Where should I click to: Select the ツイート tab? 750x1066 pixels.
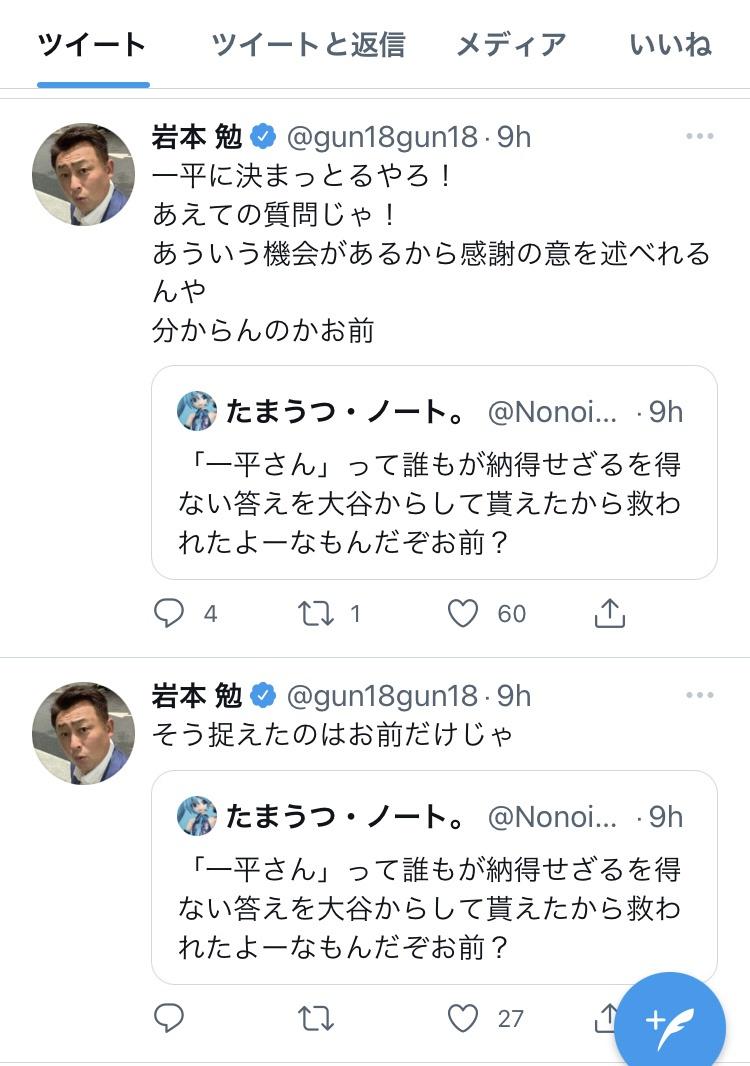click(93, 45)
